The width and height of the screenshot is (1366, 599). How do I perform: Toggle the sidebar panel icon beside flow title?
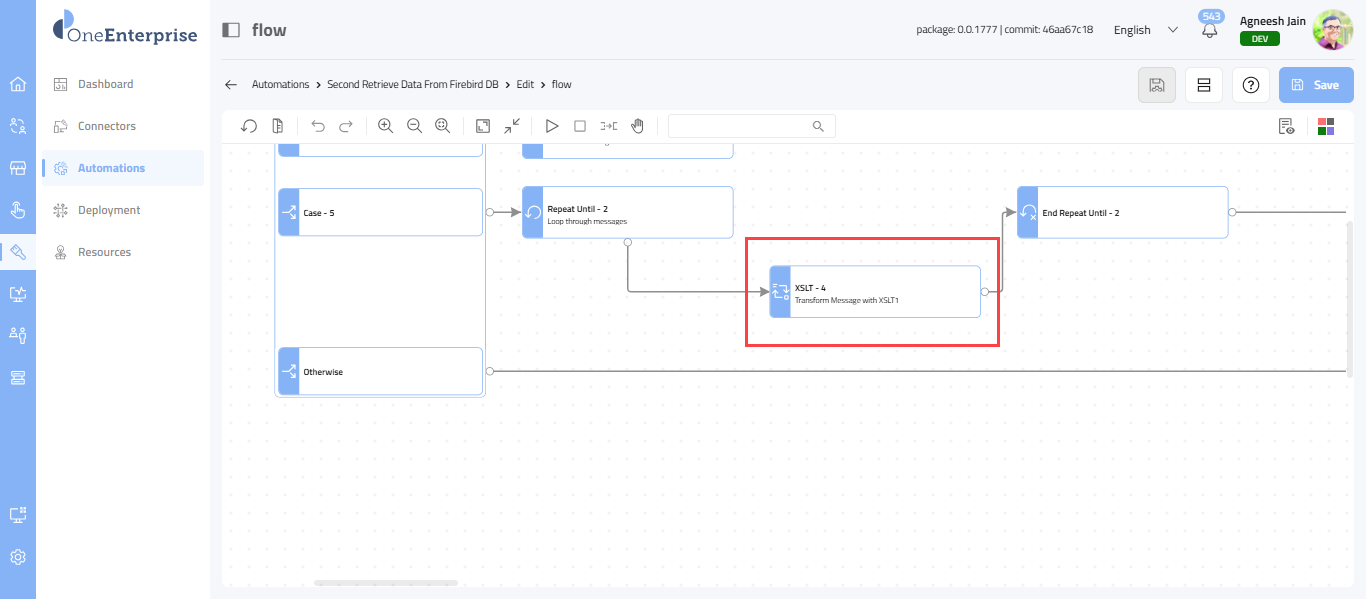231,30
